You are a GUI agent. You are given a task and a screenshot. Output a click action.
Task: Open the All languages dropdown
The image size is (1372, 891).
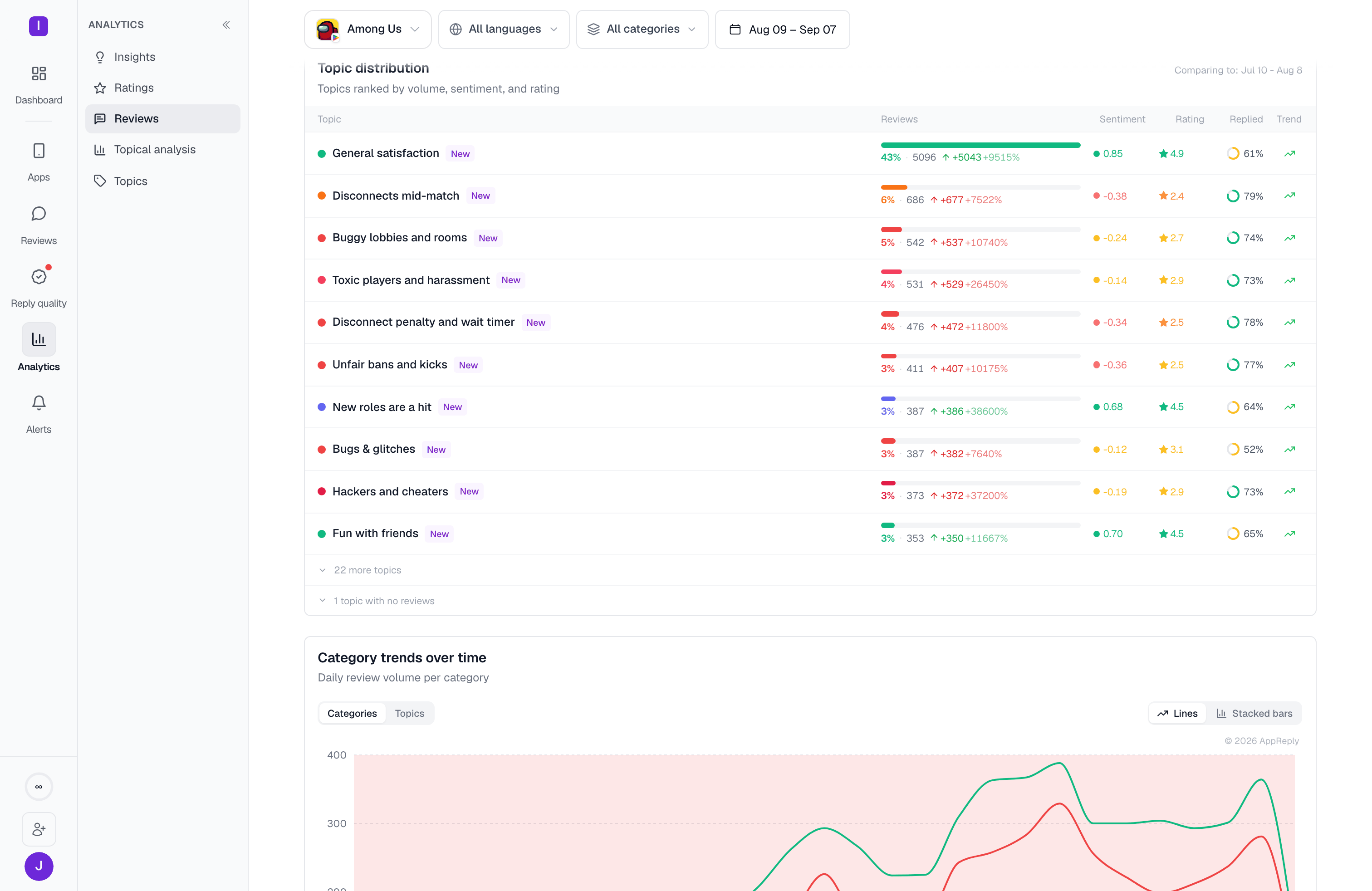click(503, 29)
